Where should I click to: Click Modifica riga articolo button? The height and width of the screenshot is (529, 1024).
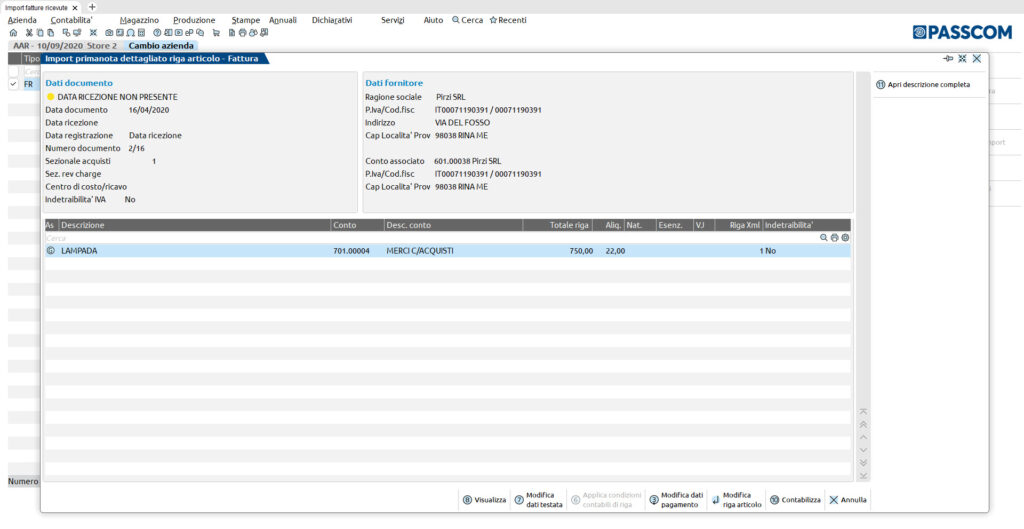pyautogui.click(x=737, y=500)
